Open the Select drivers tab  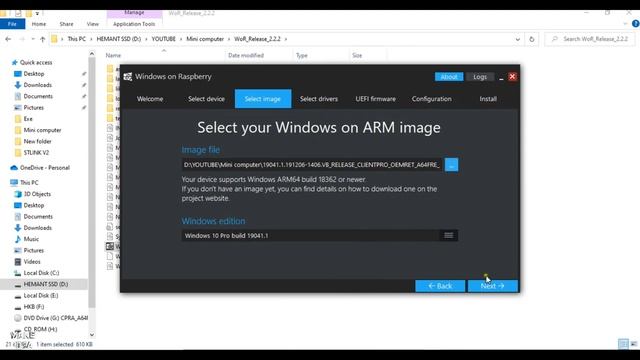point(319,99)
